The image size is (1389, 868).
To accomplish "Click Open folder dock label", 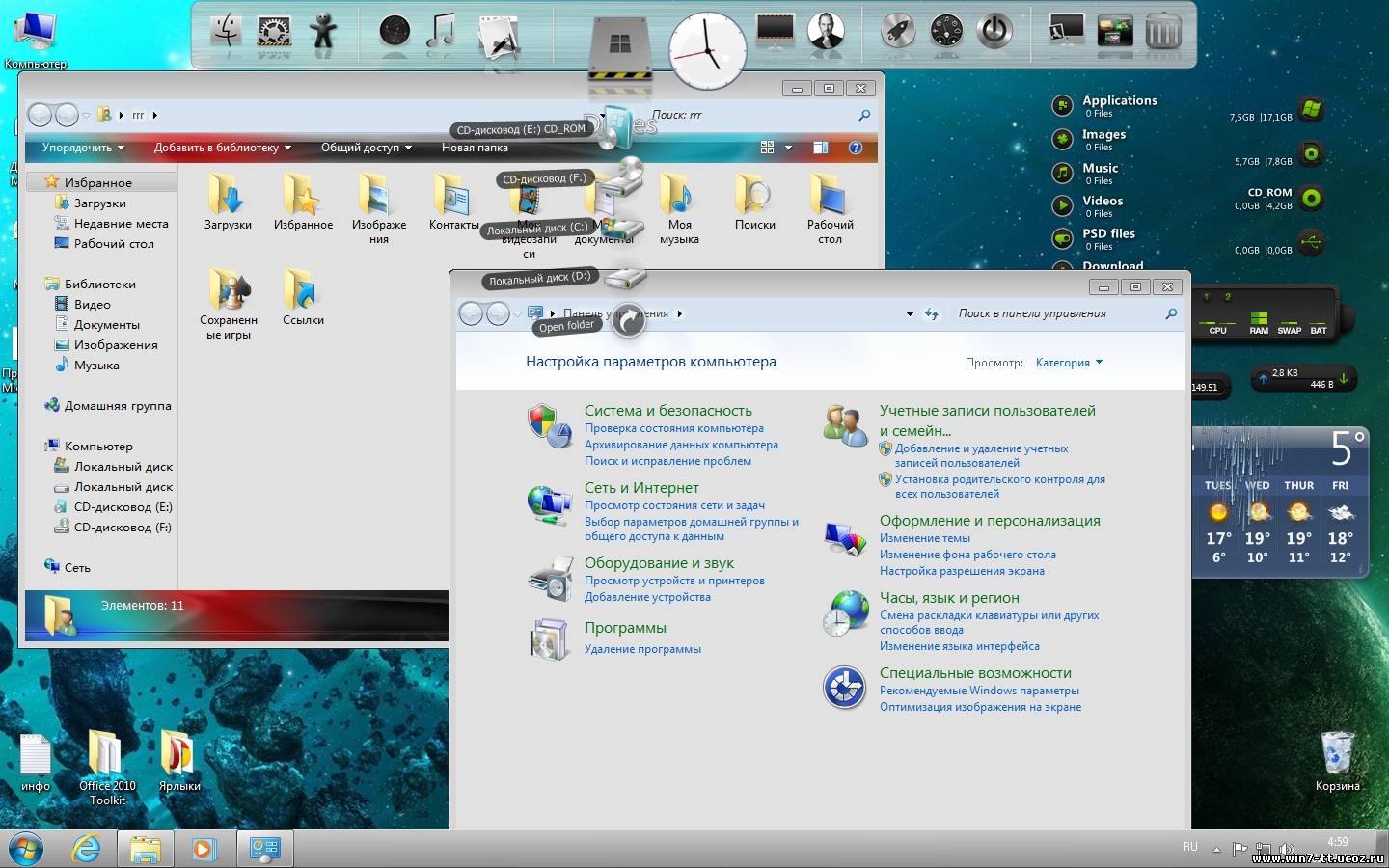I will (x=567, y=326).
